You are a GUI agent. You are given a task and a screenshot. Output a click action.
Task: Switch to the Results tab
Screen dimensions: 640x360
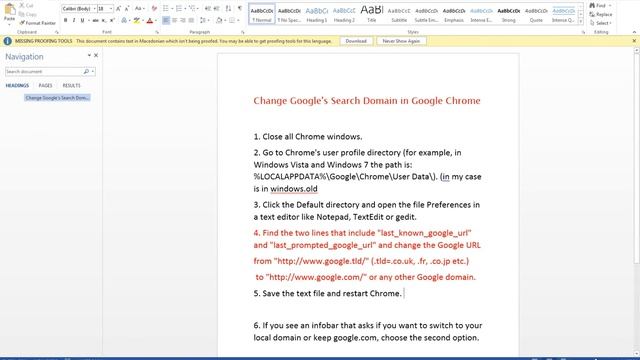tap(71, 85)
